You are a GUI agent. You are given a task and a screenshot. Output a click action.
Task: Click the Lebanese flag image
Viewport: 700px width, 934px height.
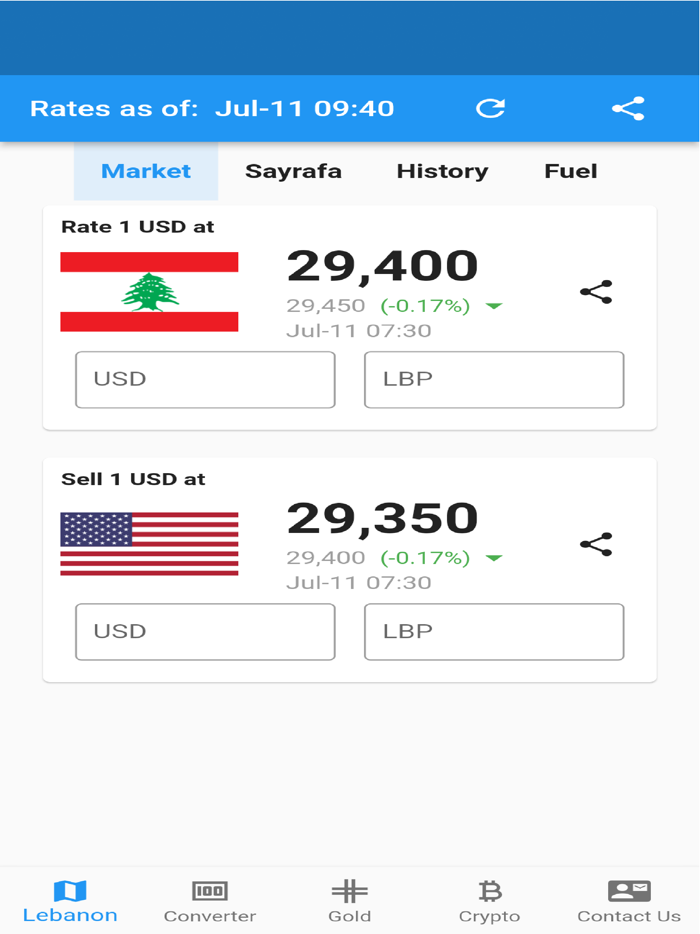(x=150, y=289)
